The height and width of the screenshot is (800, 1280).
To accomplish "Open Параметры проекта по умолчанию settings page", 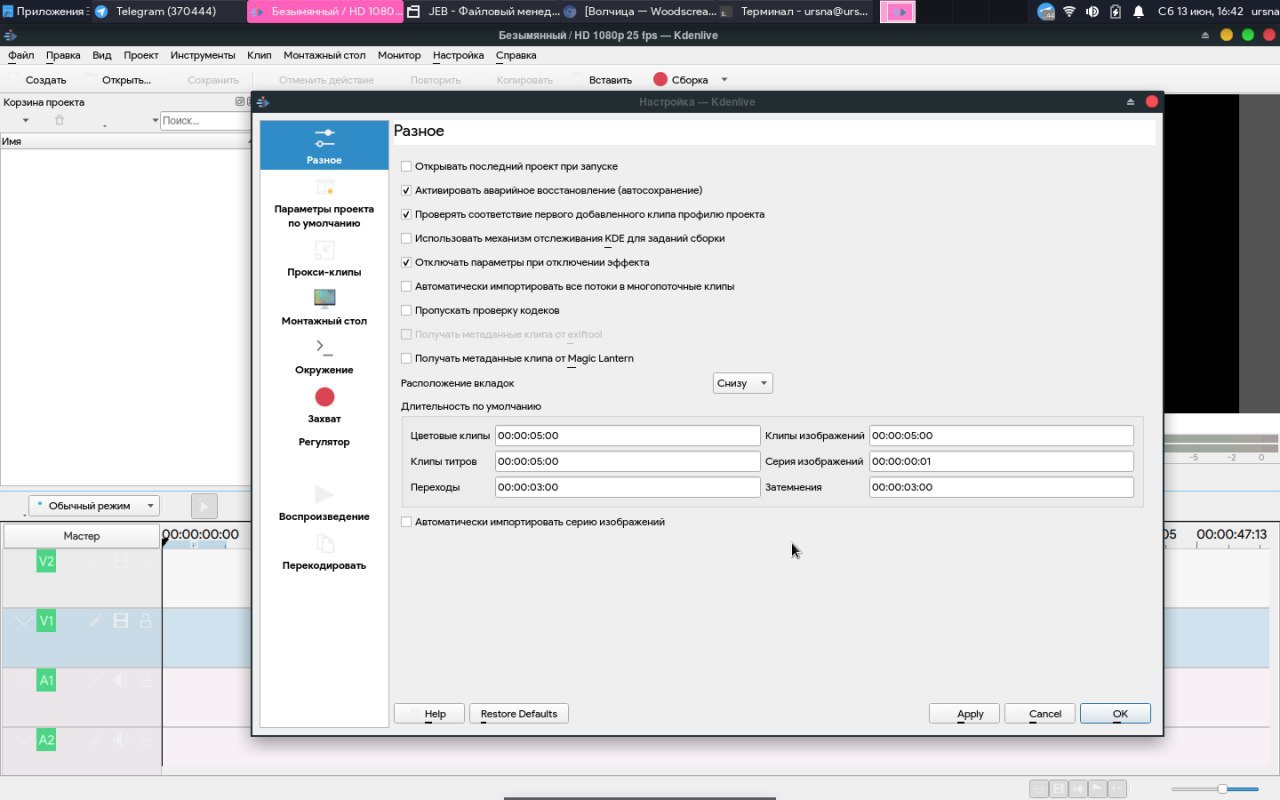I will (x=324, y=204).
